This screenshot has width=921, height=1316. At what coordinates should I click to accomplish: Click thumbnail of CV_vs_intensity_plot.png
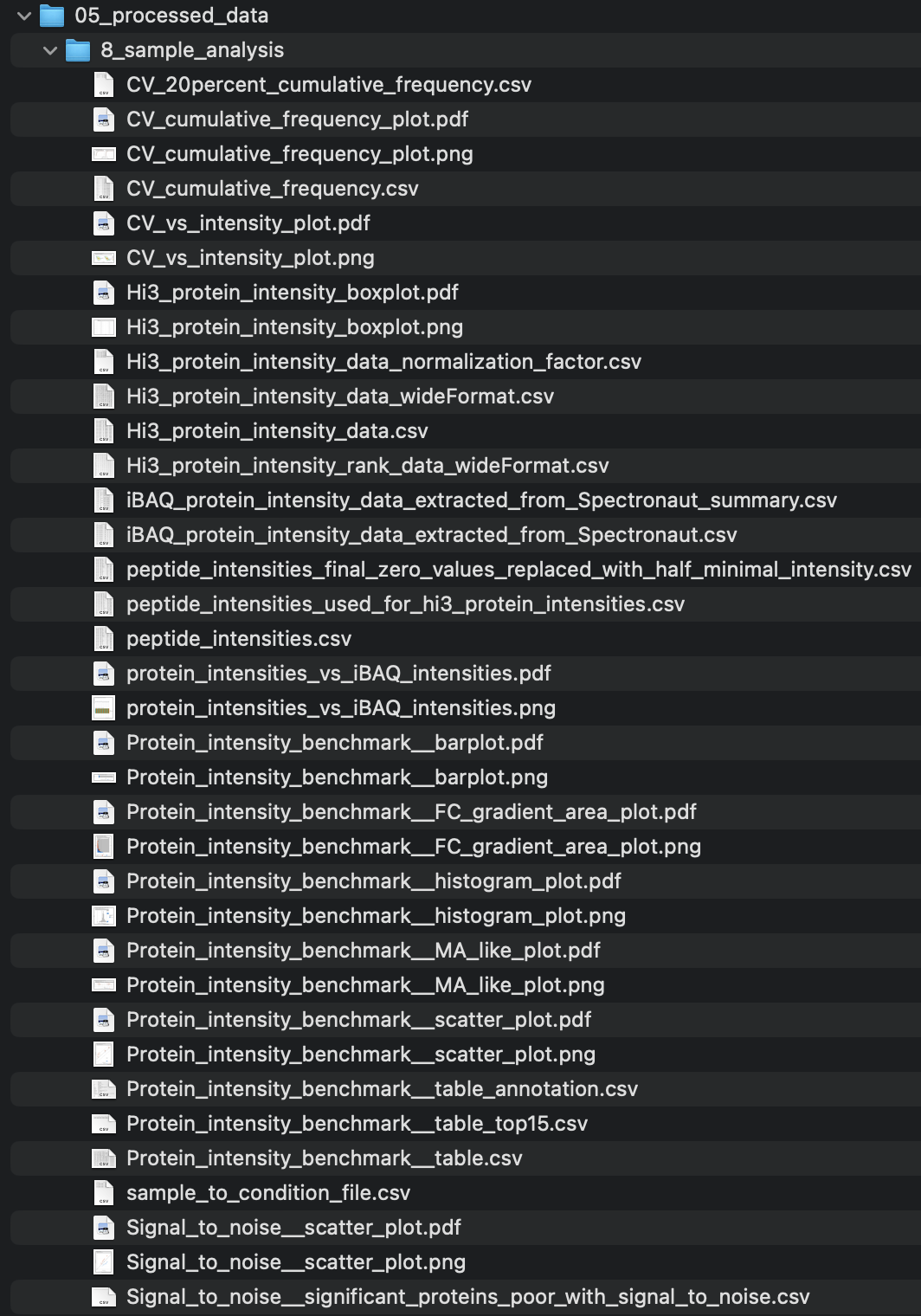[104, 258]
